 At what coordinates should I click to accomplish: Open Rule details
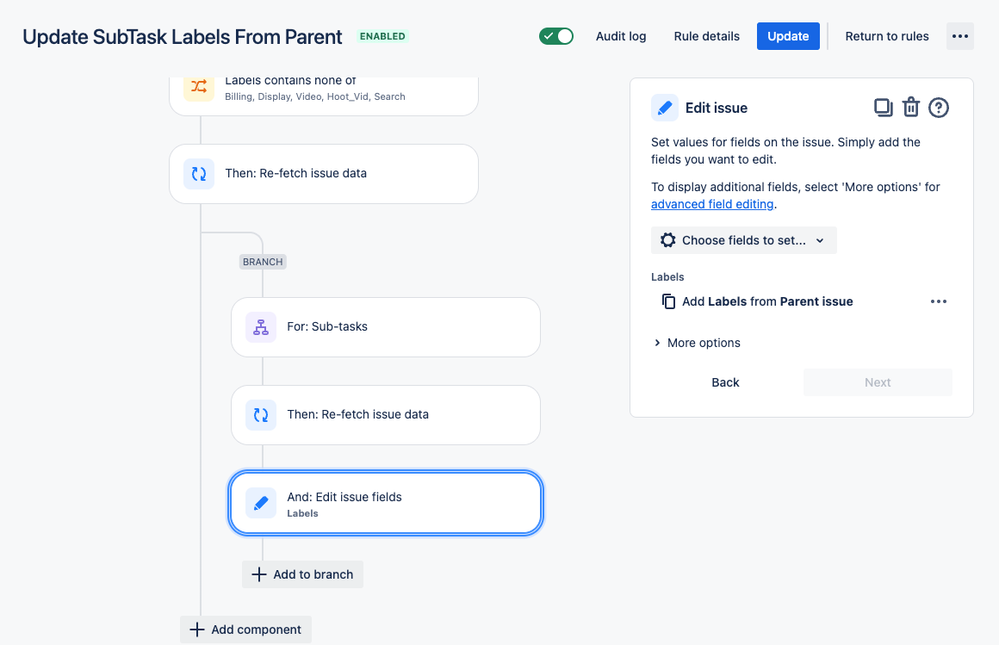707,36
